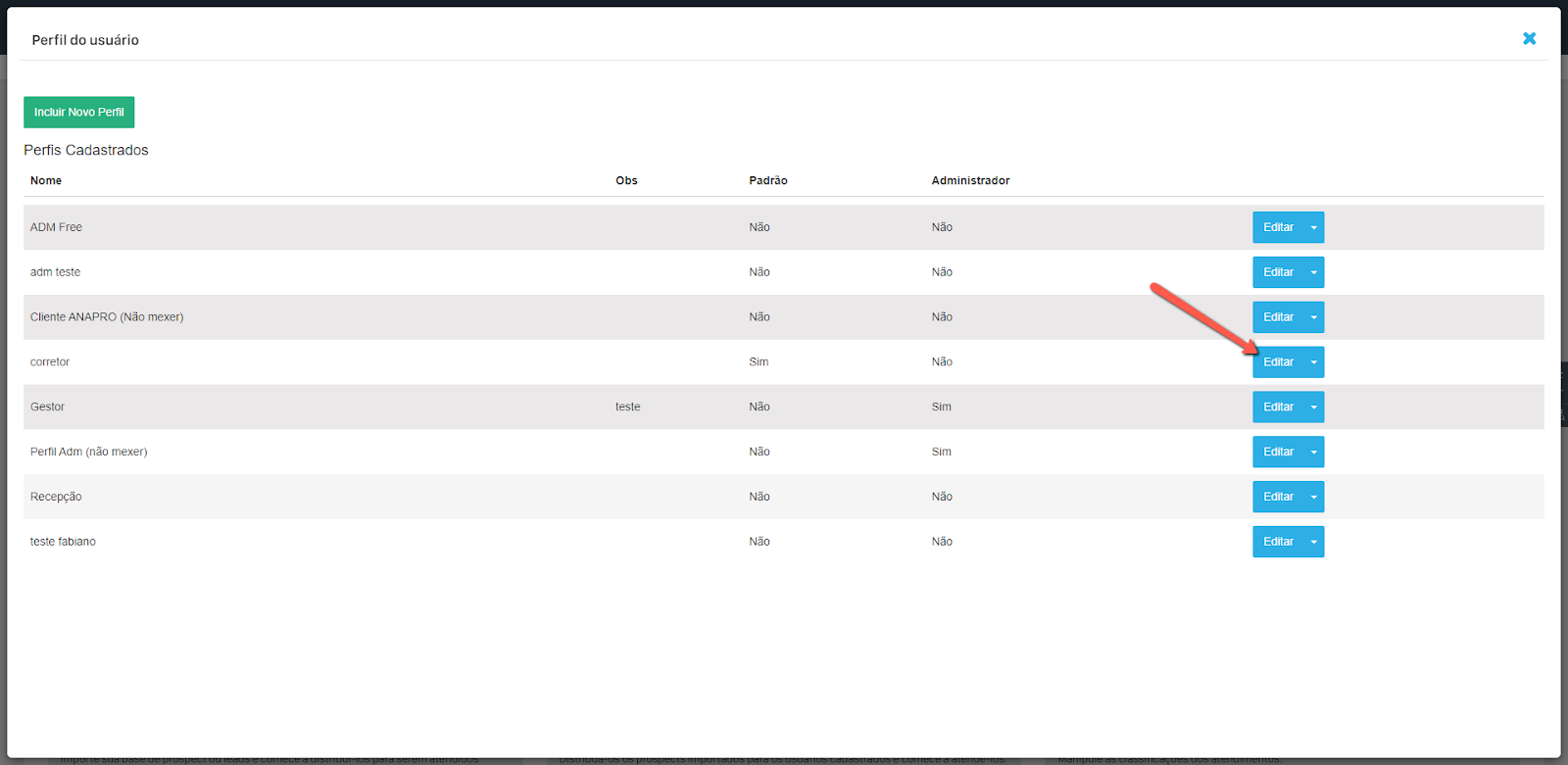The height and width of the screenshot is (765, 1568).
Task: Expand the teste fabiano dropdown caret
Action: point(1313,542)
